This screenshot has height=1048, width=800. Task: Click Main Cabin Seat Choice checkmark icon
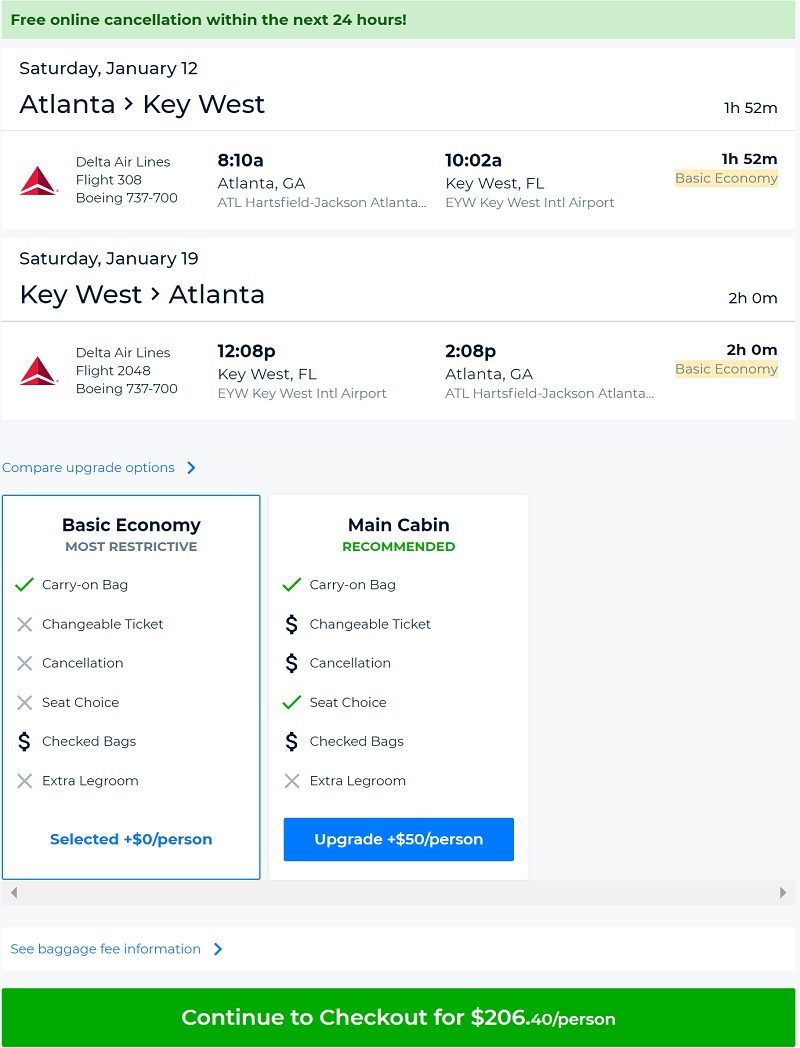click(292, 703)
